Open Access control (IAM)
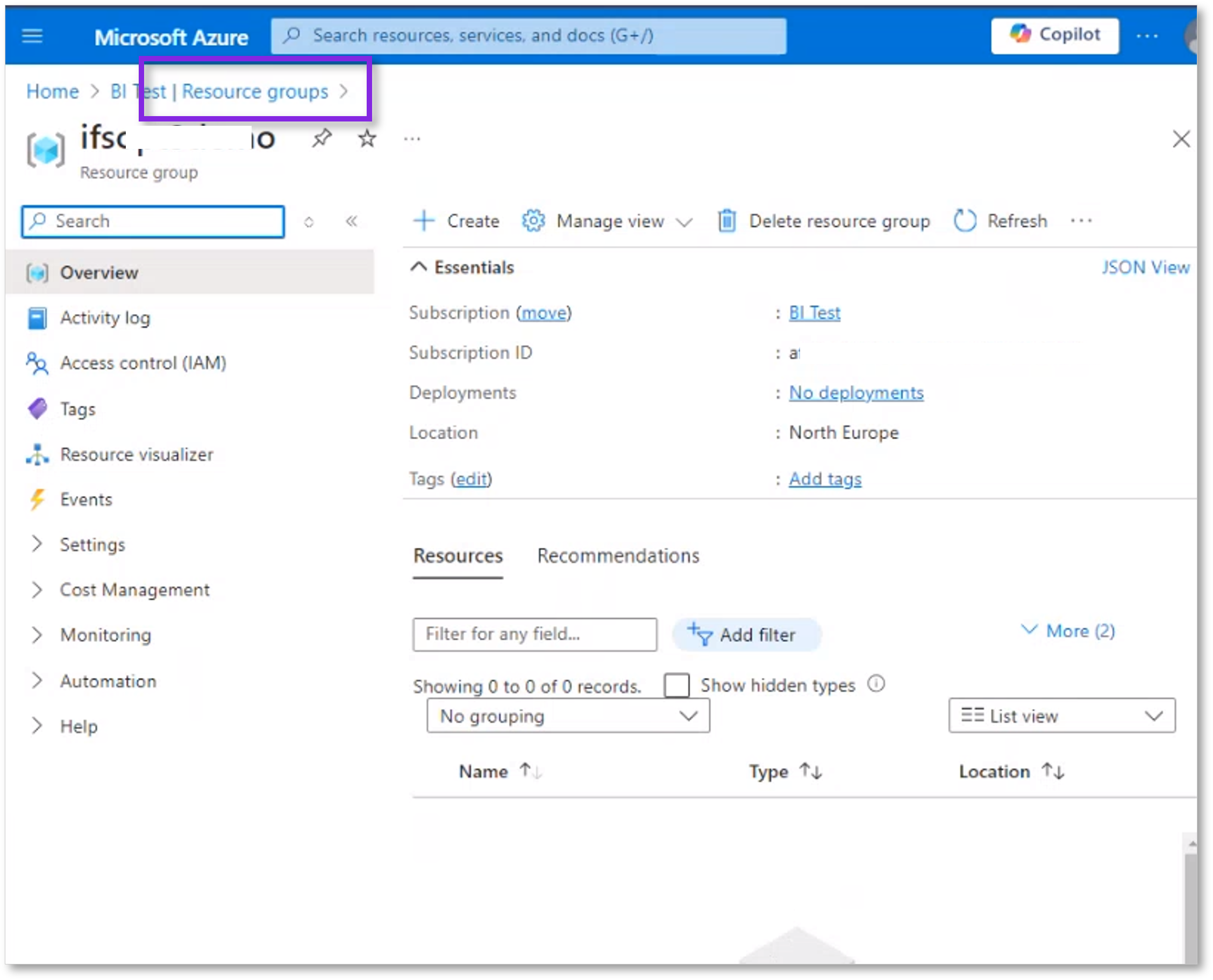Viewport: 1213px width, 980px height. [144, 363]
